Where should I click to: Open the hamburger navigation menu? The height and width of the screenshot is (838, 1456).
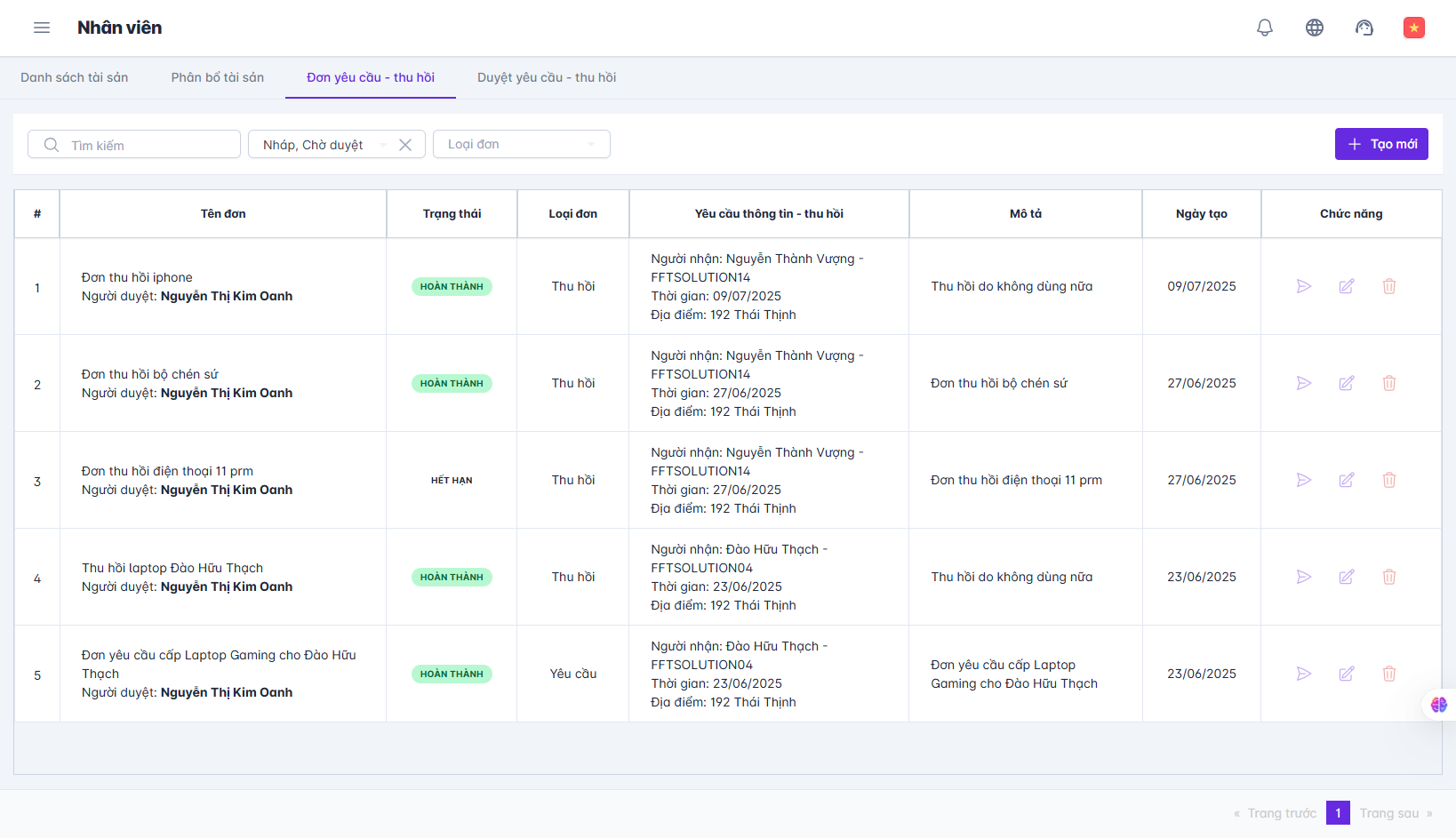(x=42, y=28)
